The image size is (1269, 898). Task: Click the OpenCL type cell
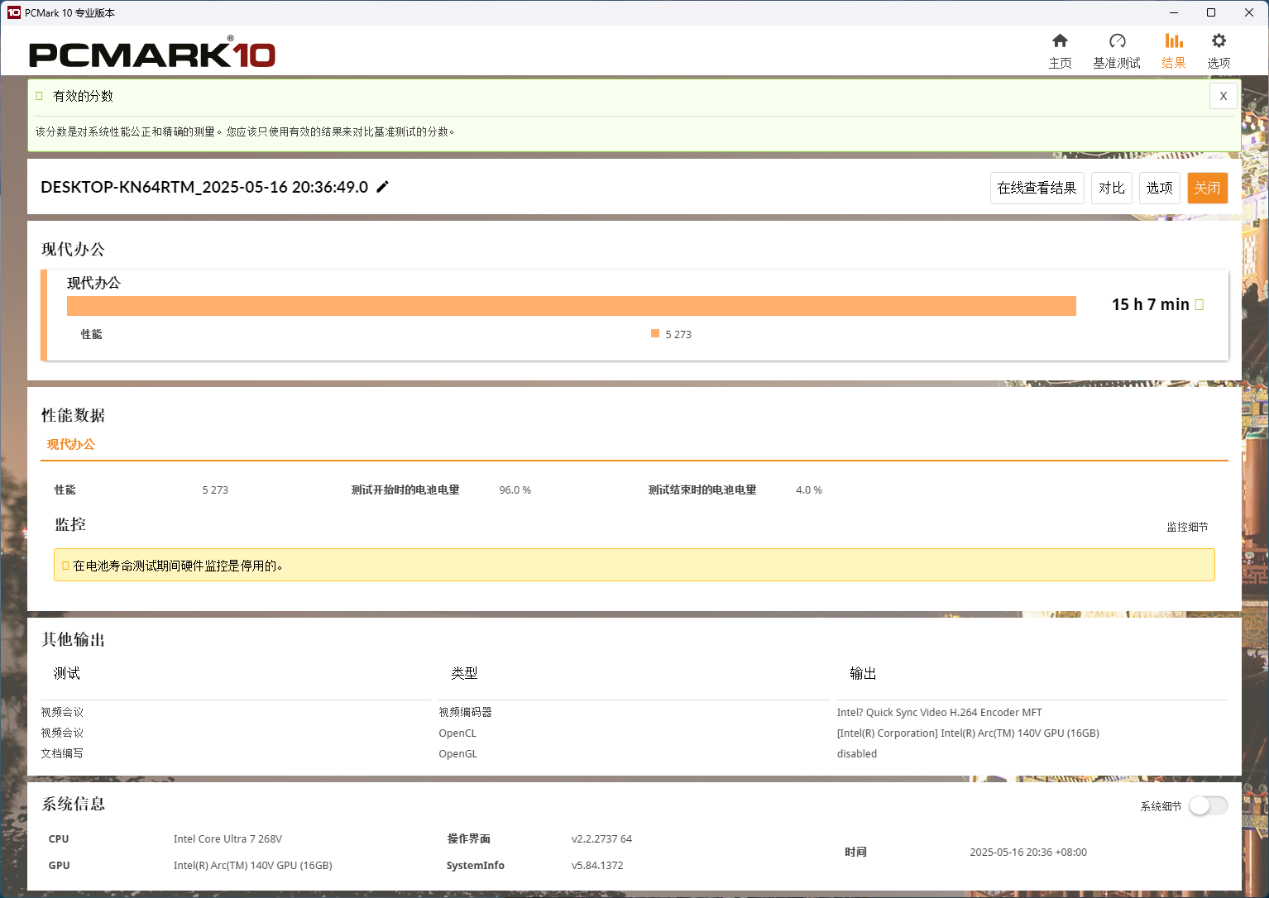click(x=457, y=733)
